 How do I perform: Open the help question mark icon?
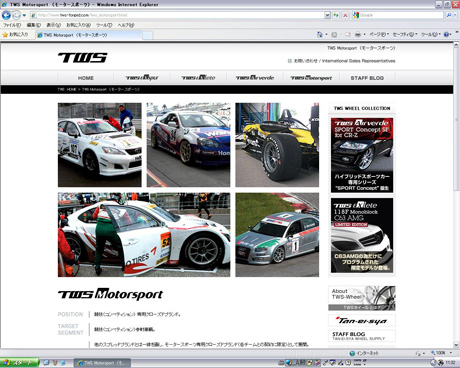point(447,34)
